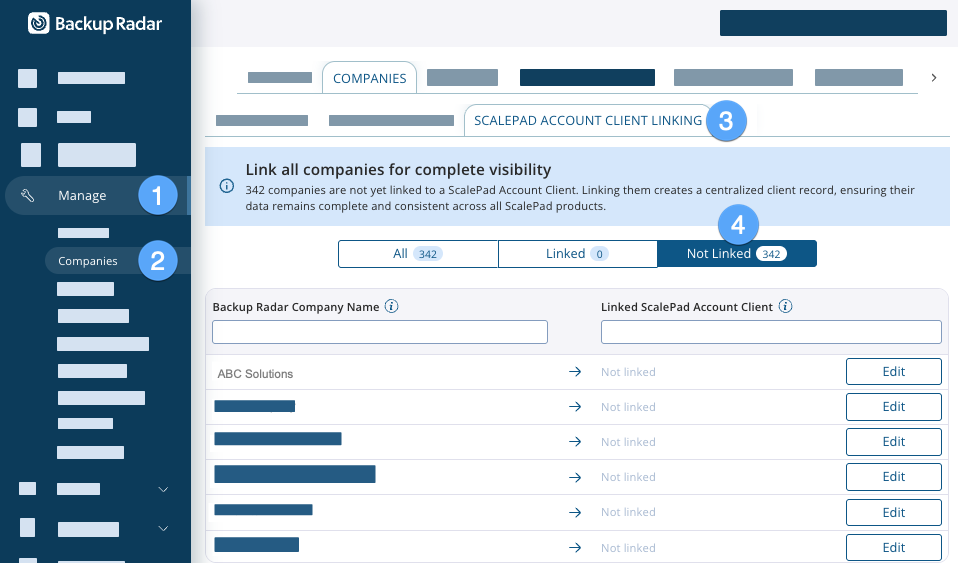Select the Not Linked filter segment
958x563 pixels.
coord(736,254)
